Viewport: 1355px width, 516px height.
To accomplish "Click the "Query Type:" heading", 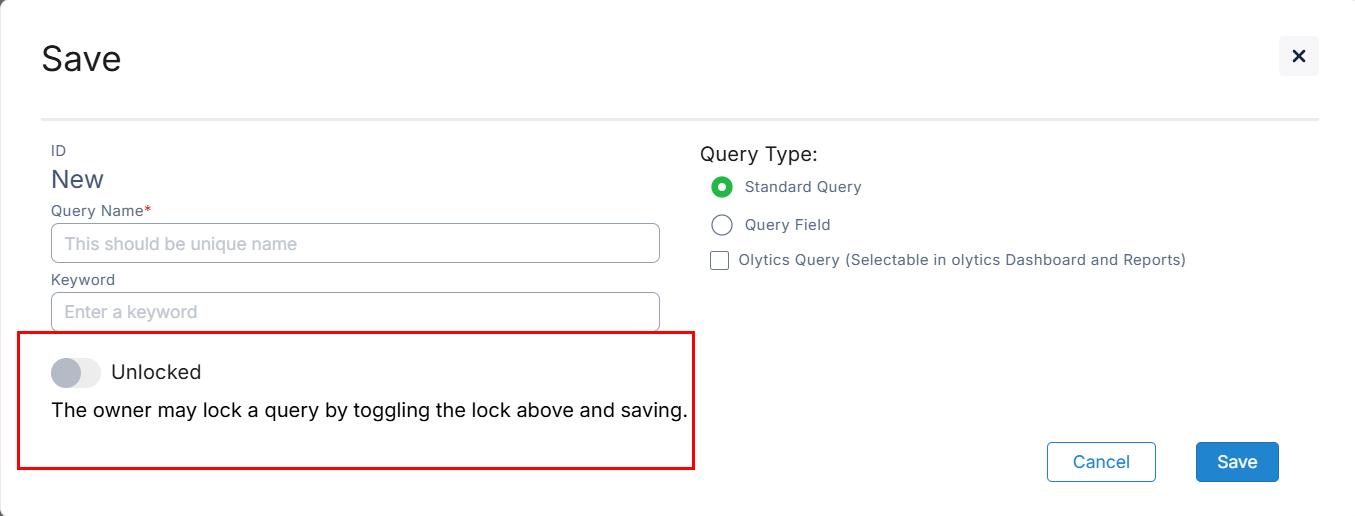I will click(x=758, y=154).
